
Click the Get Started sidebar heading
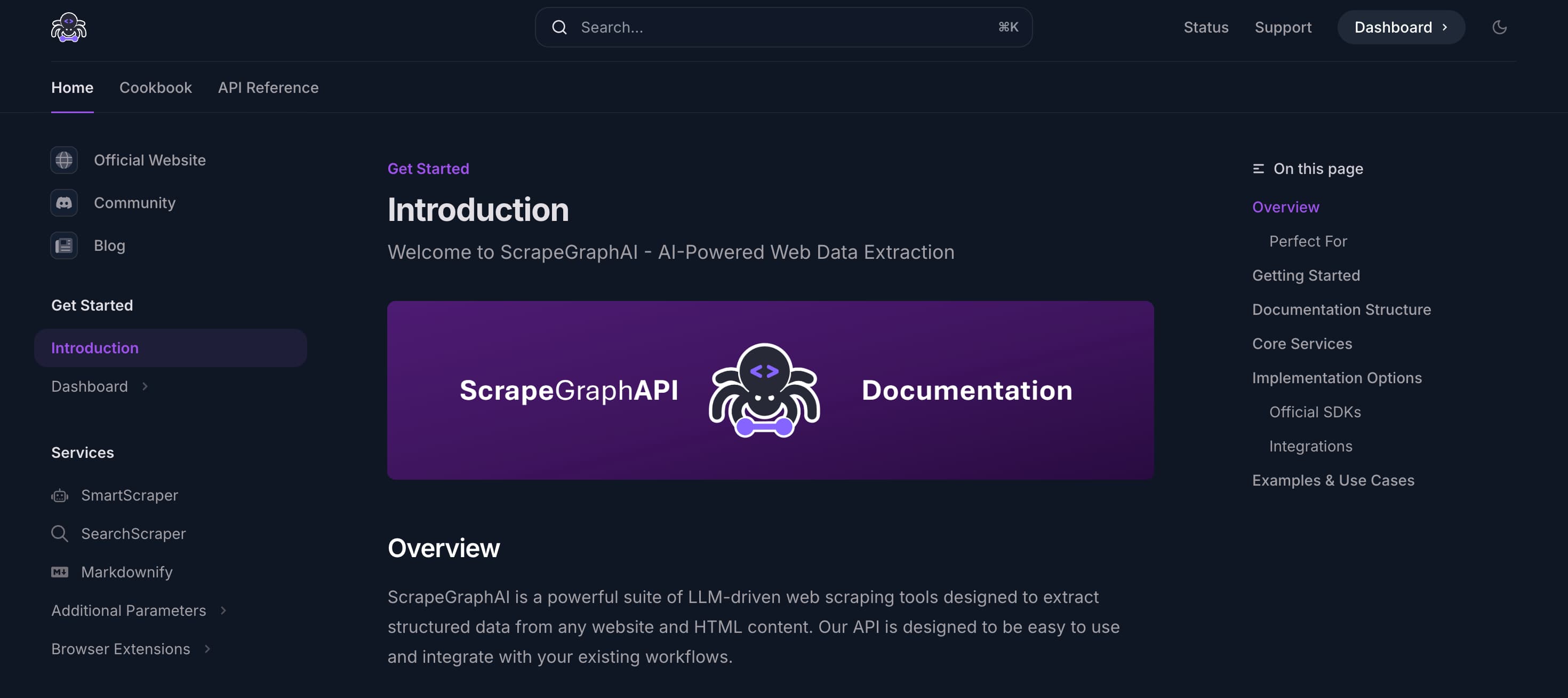92,305
